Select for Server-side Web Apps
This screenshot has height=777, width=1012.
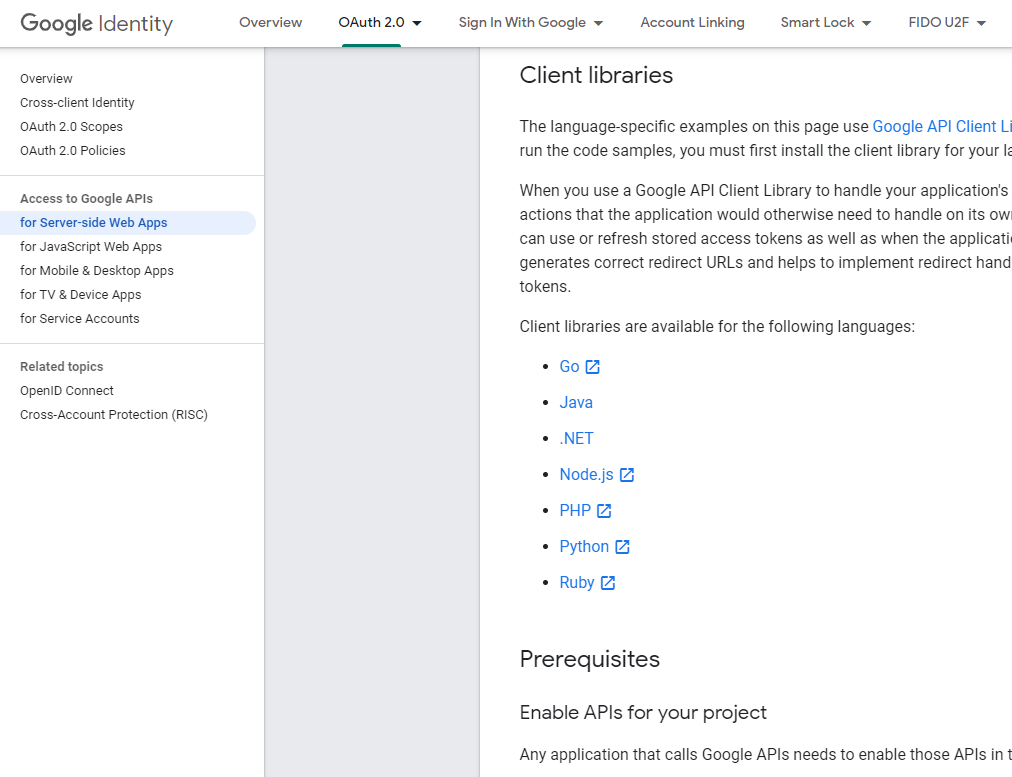[128, 223]
